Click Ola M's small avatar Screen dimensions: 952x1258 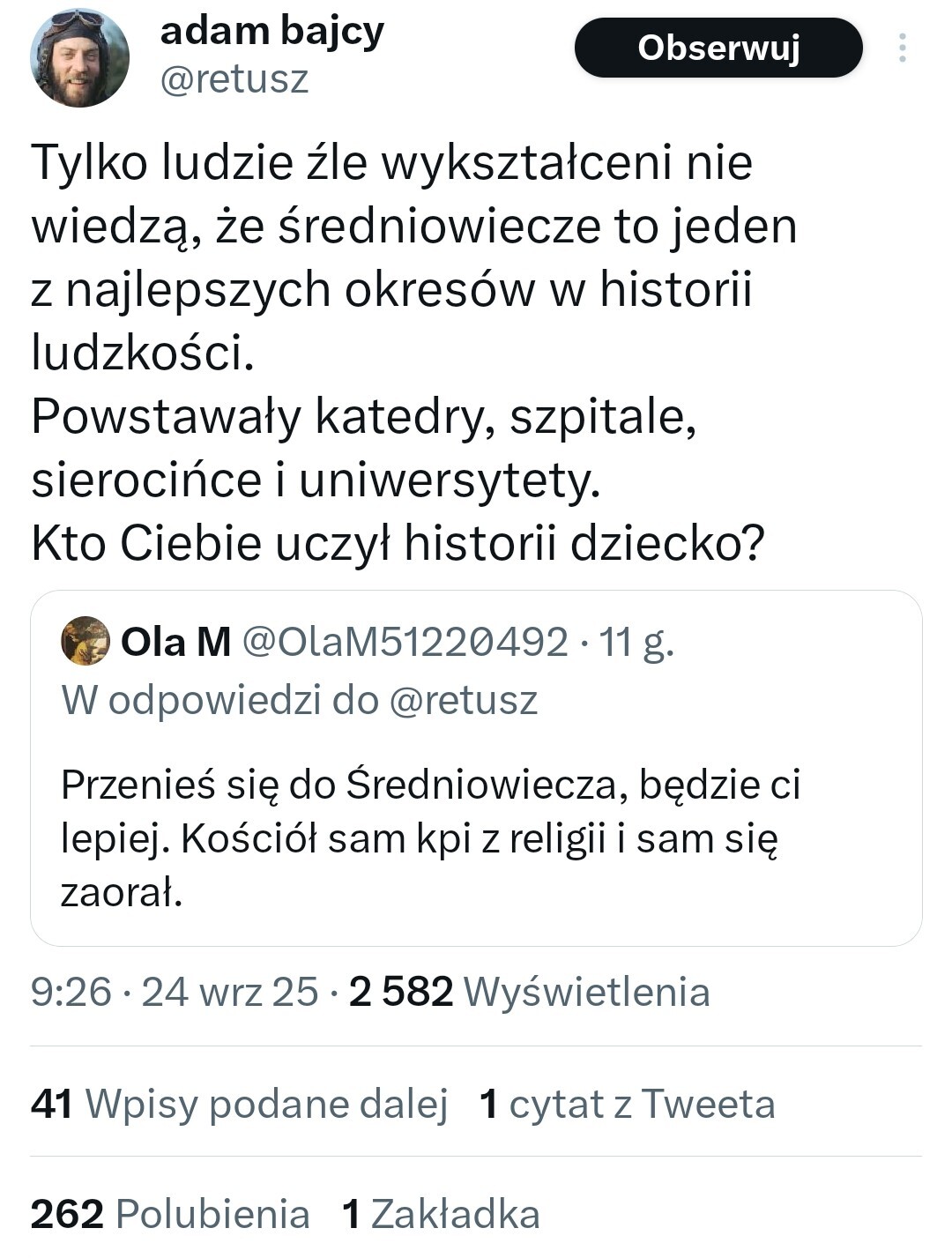coord(85,641)
